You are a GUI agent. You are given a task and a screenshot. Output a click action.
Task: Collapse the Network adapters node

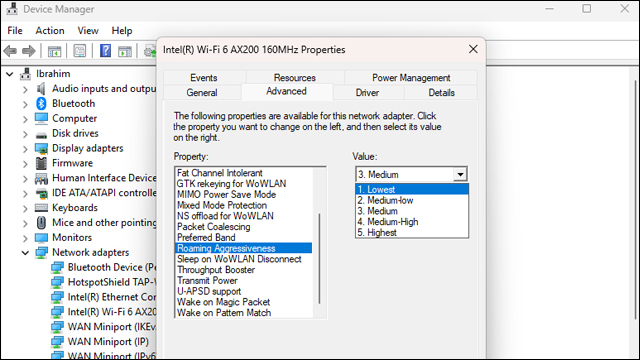point(25,253)
